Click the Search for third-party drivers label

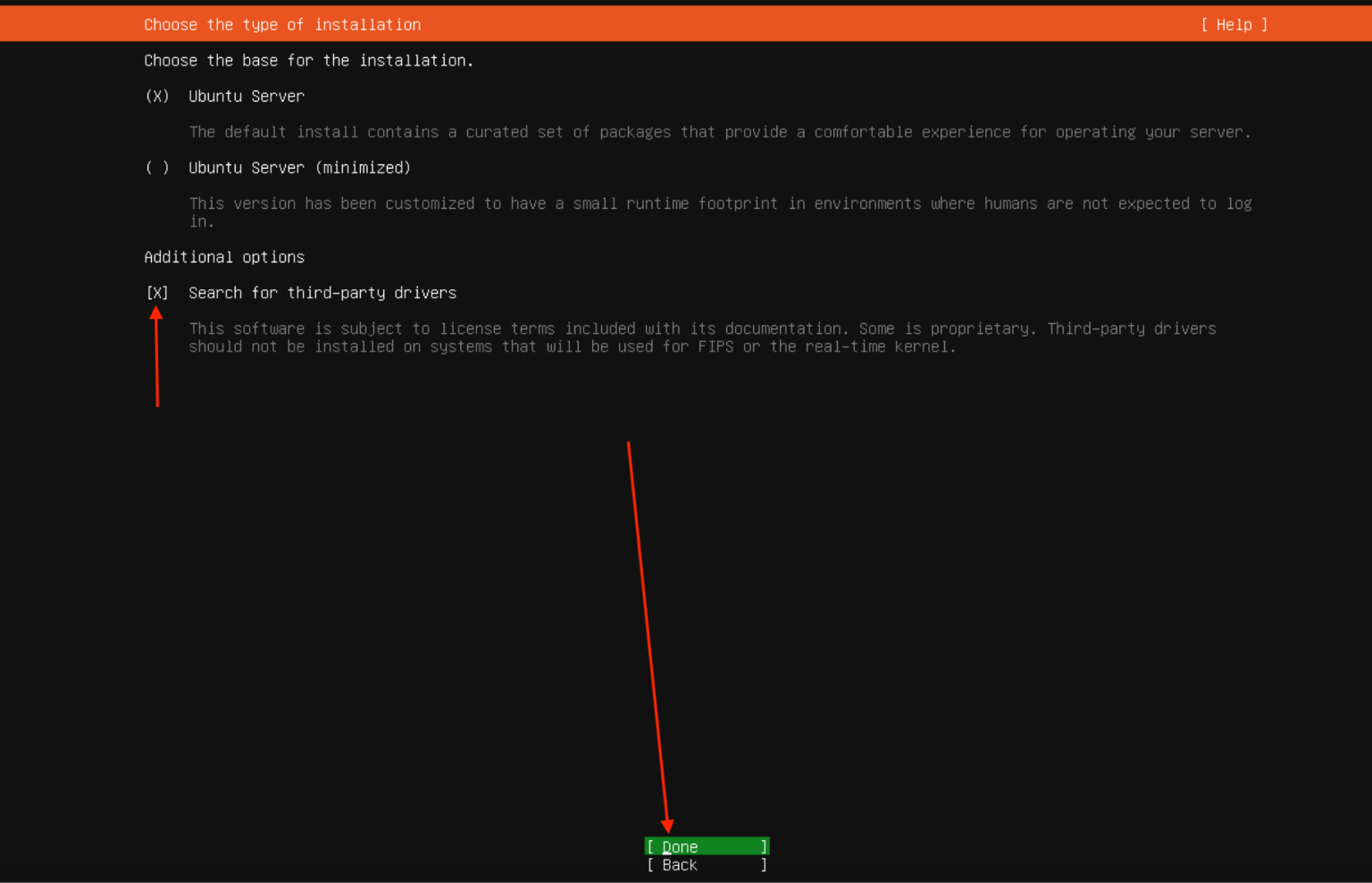click(322, 292)
